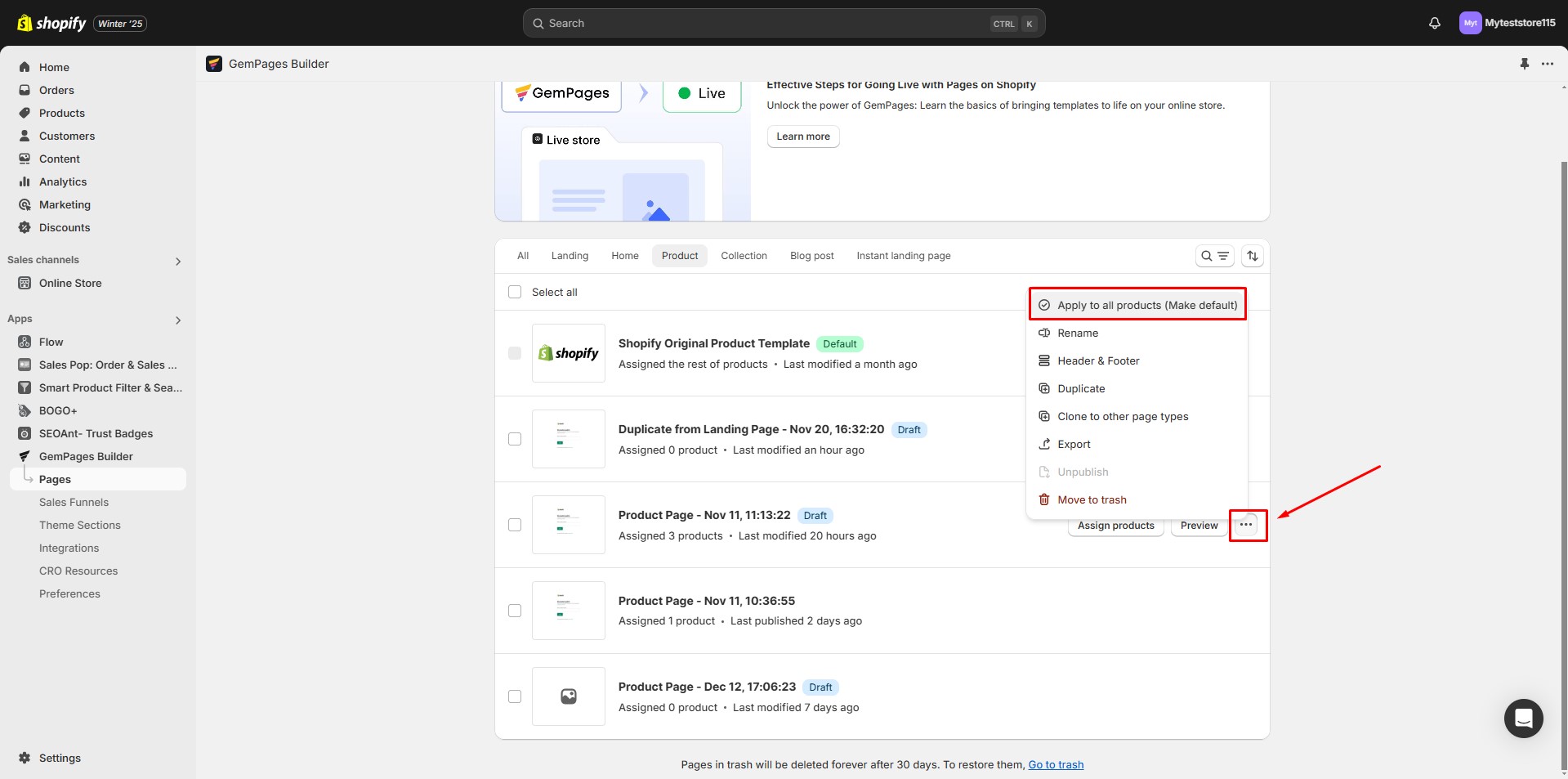Open the Myteststore115 account menu

click(x=1507, y=23)
